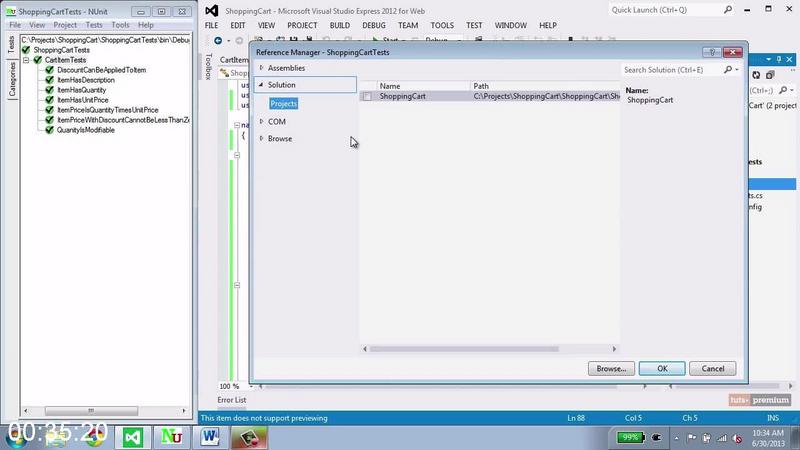Select the ItemHasDescription test
The width and height of the screenshot is (800, 450).
click(86, 80)
